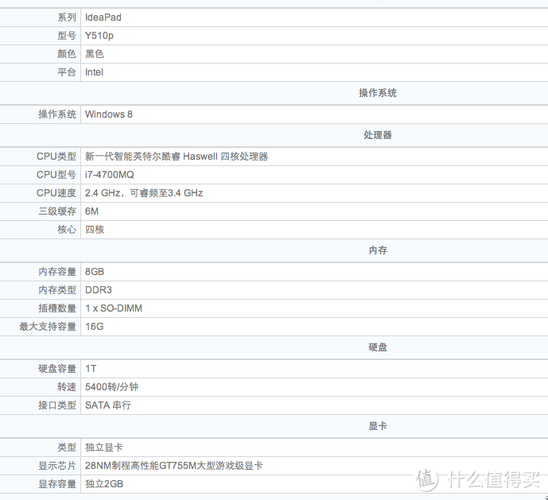The width and height of the screenshot is (548, 500).
Task: Select the 四核 core value
Action: [94, 230]
